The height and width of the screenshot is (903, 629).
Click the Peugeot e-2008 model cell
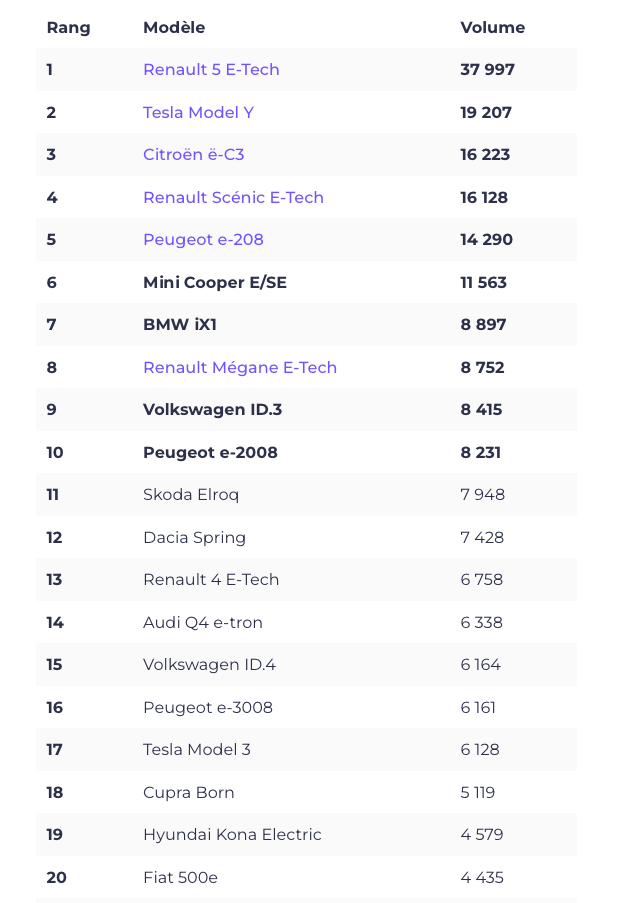coord(210,452)
